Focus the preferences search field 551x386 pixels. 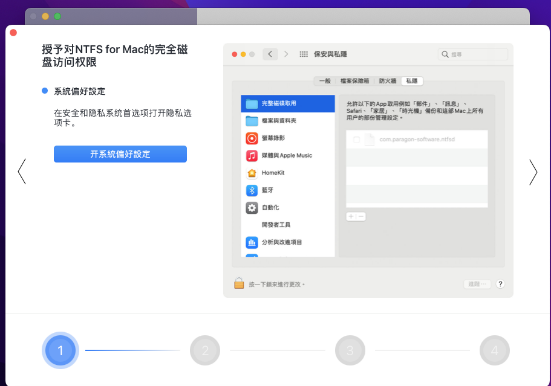tap(473, 54)
